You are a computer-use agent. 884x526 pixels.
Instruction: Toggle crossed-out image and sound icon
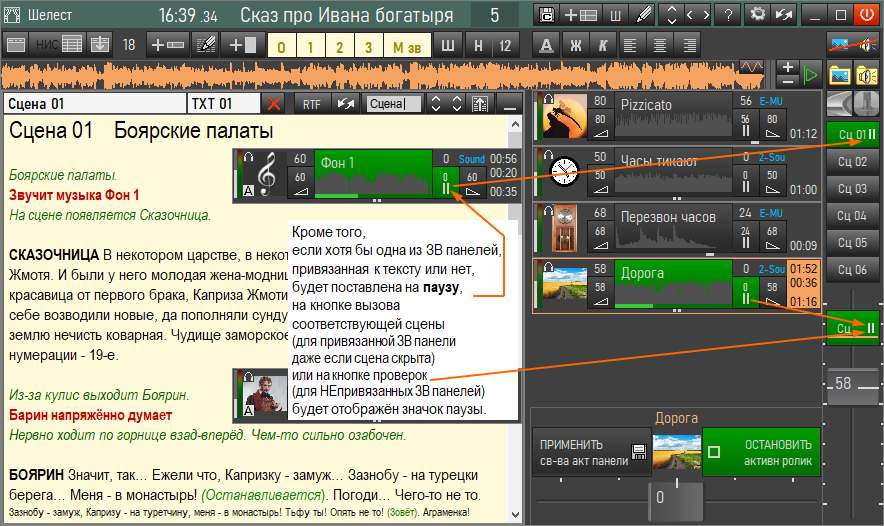[853, 44]
